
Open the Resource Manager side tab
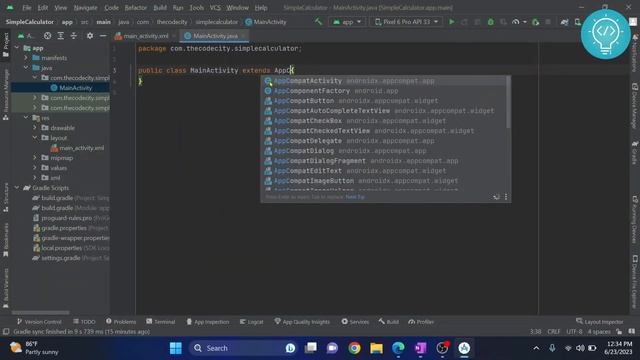[x=6, y=95]
